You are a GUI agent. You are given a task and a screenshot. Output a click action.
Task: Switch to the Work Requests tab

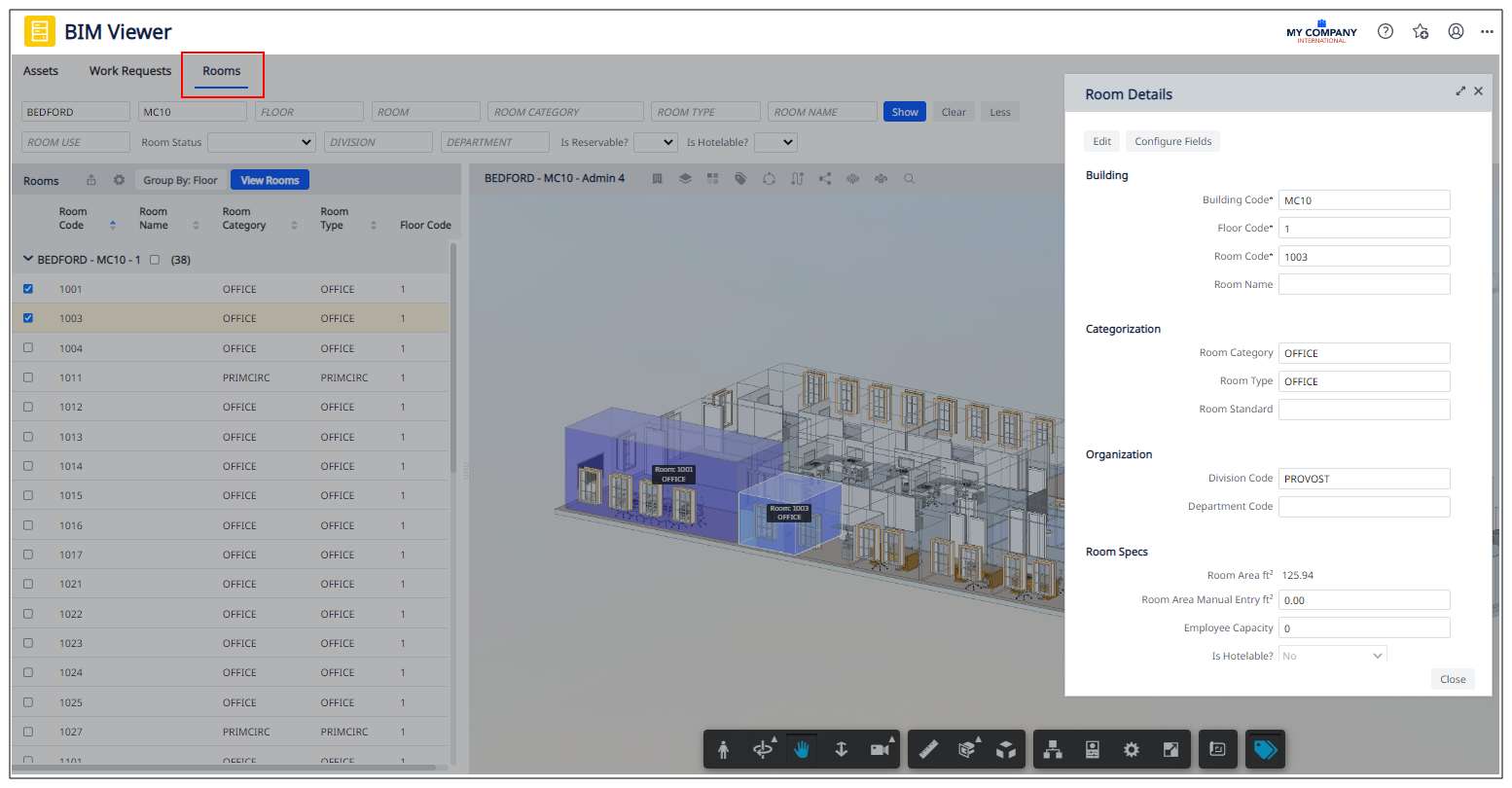130,71
